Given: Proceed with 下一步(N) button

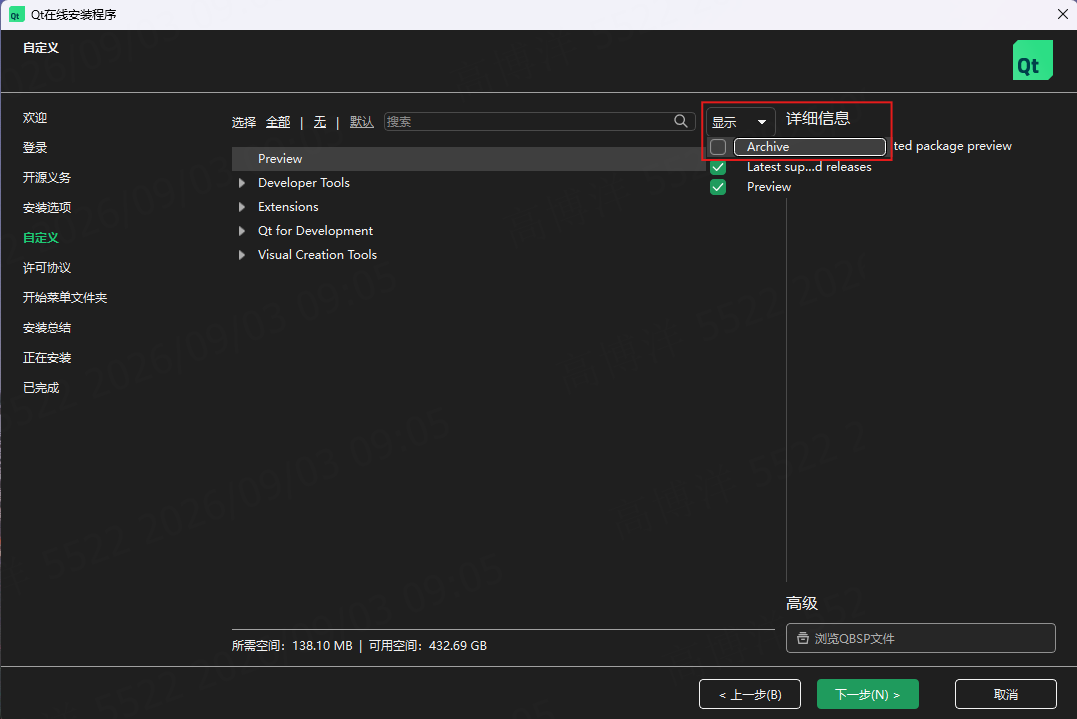Looking at the screenshot, I should 868,694.
